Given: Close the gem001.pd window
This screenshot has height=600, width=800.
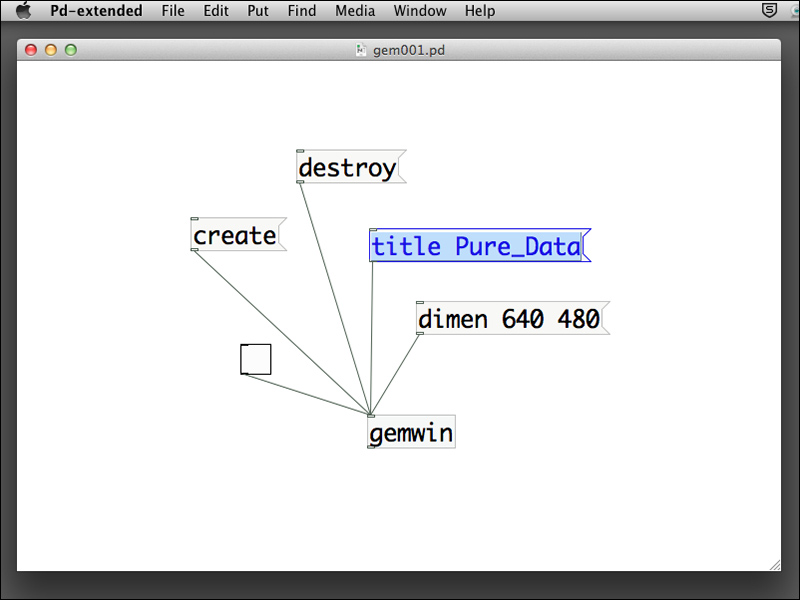Looking at the screenshot, I should point(31,50).
